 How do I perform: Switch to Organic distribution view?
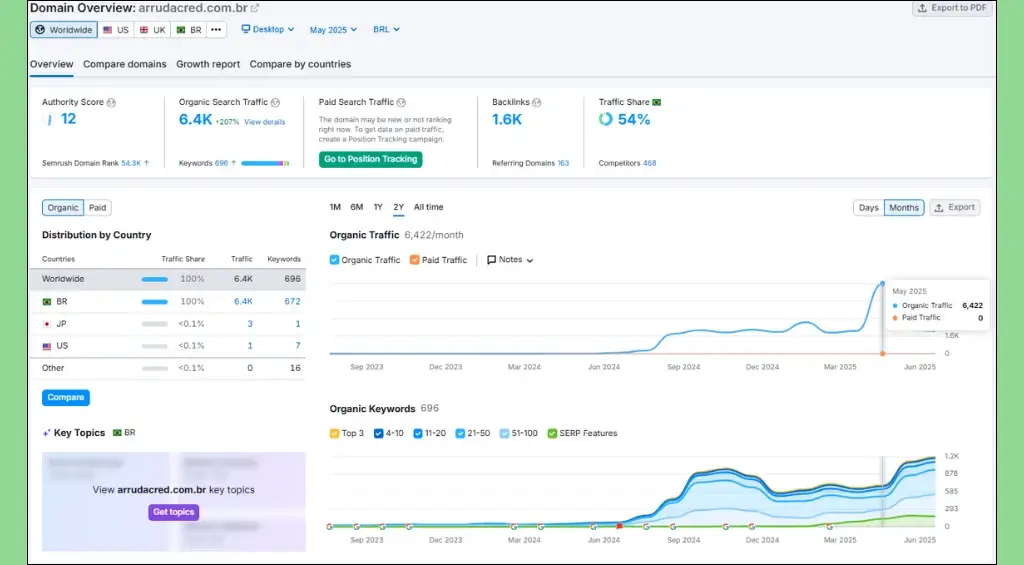pos(63,208)
